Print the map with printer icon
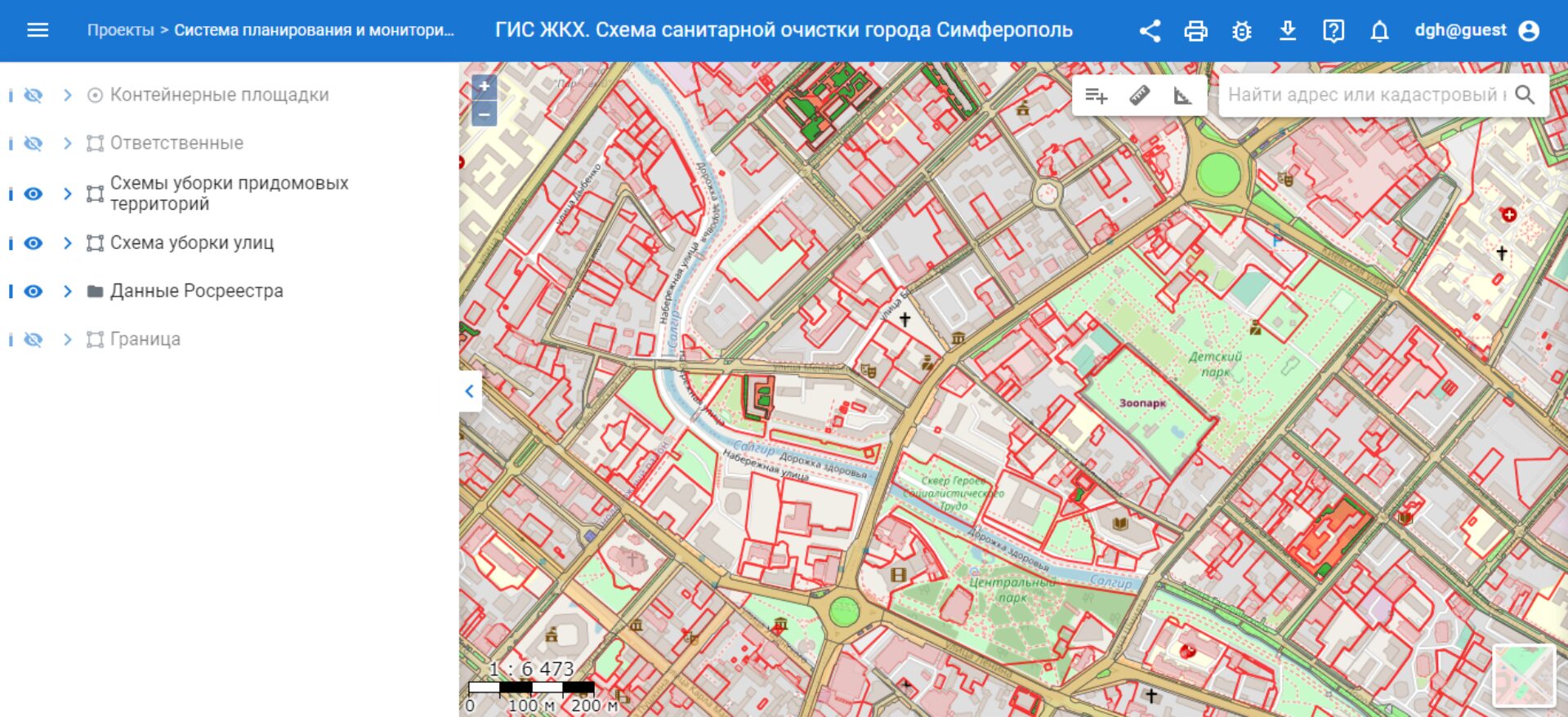The height and width of the screenshot is (717, 1568). tap(1195, 31)
